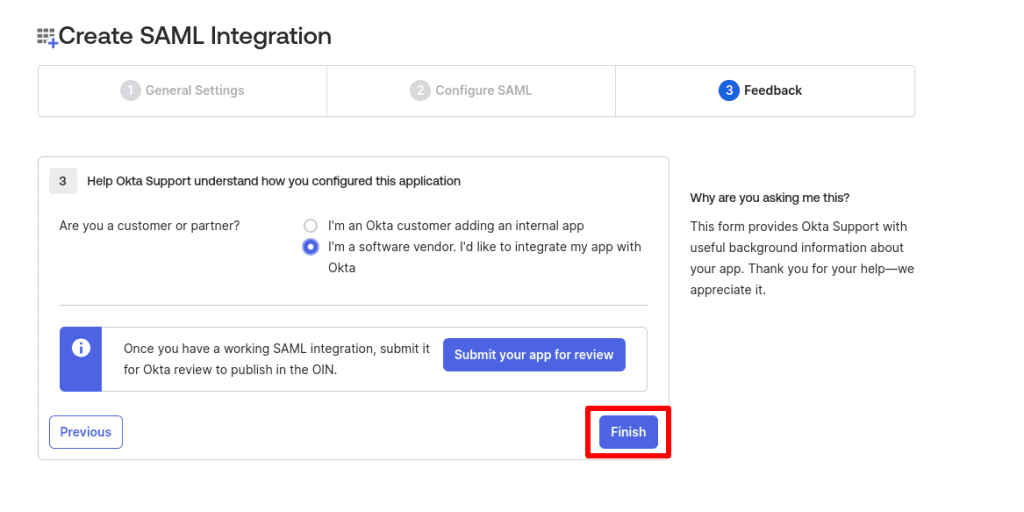This screenshot has width=1024, height=512.
Task: Click 'This form provides Okta Support' paragraph
Action: 802,258
